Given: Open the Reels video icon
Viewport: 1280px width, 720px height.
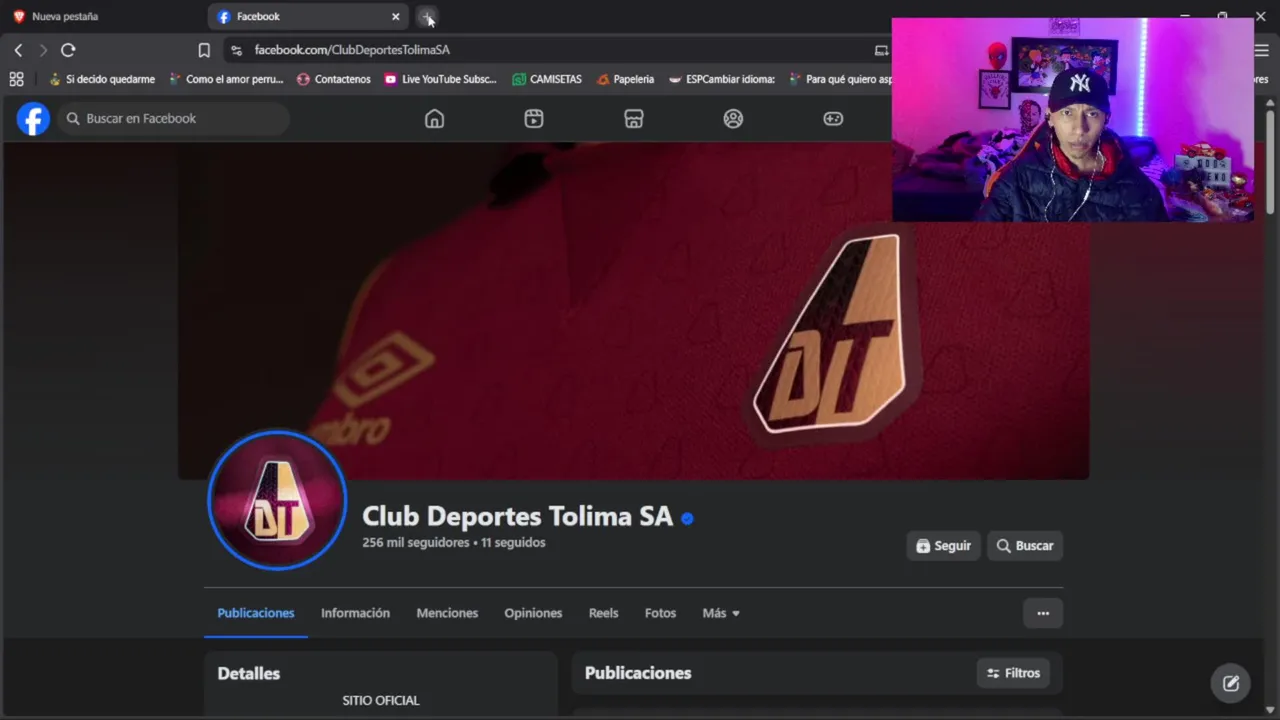Looking at the screenshot, I should pyautogui.click(x=534, y=119).
